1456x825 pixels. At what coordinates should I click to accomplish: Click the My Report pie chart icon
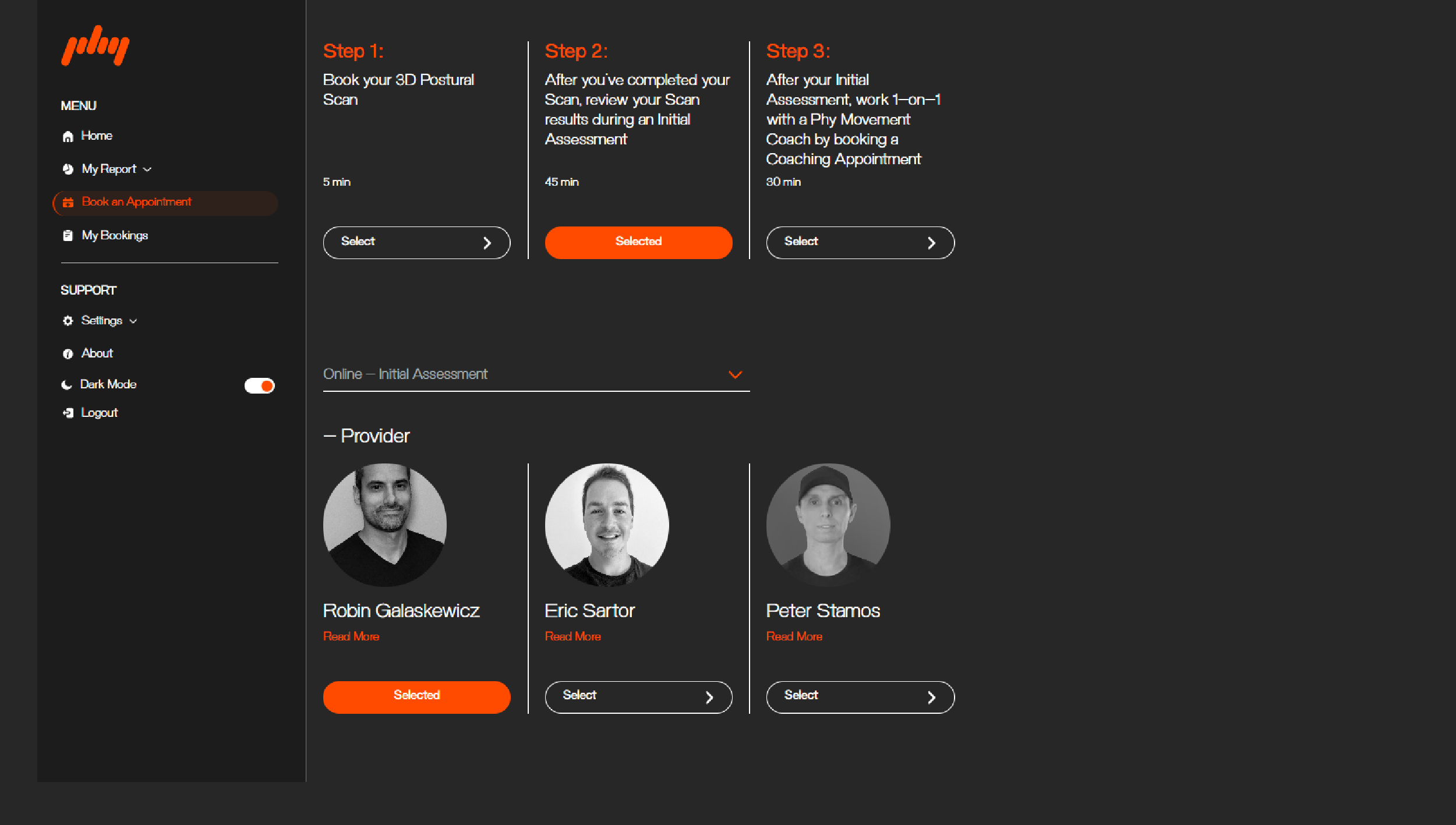(x=68, y=169)
